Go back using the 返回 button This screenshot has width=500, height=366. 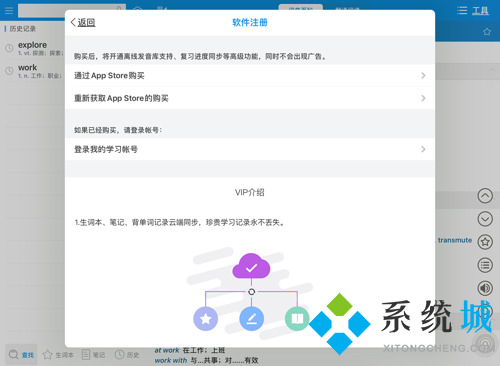point(83,22)
